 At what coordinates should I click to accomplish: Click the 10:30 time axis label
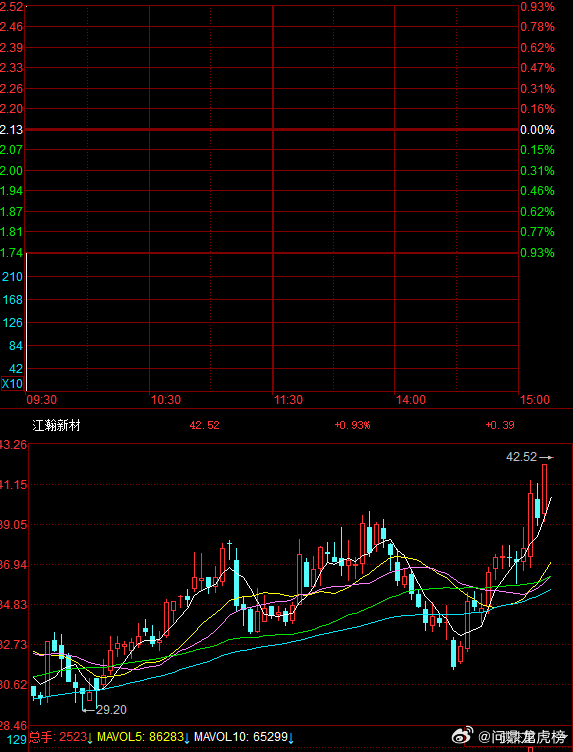coord(165,400)
